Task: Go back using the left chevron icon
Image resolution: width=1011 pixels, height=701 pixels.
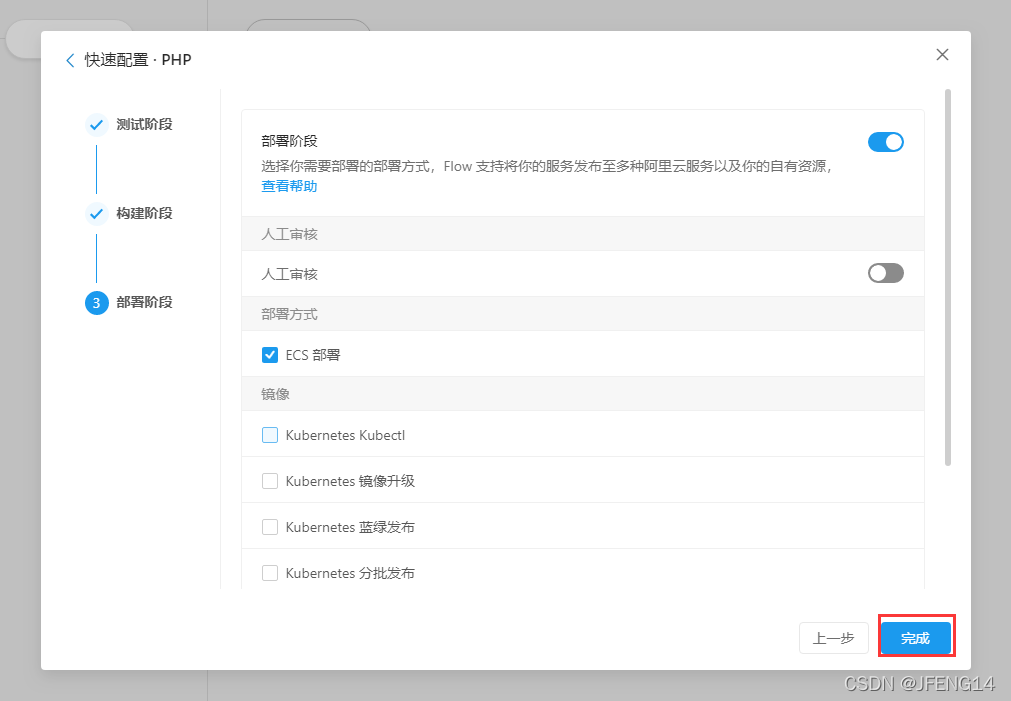Action: tap(70, 61)
